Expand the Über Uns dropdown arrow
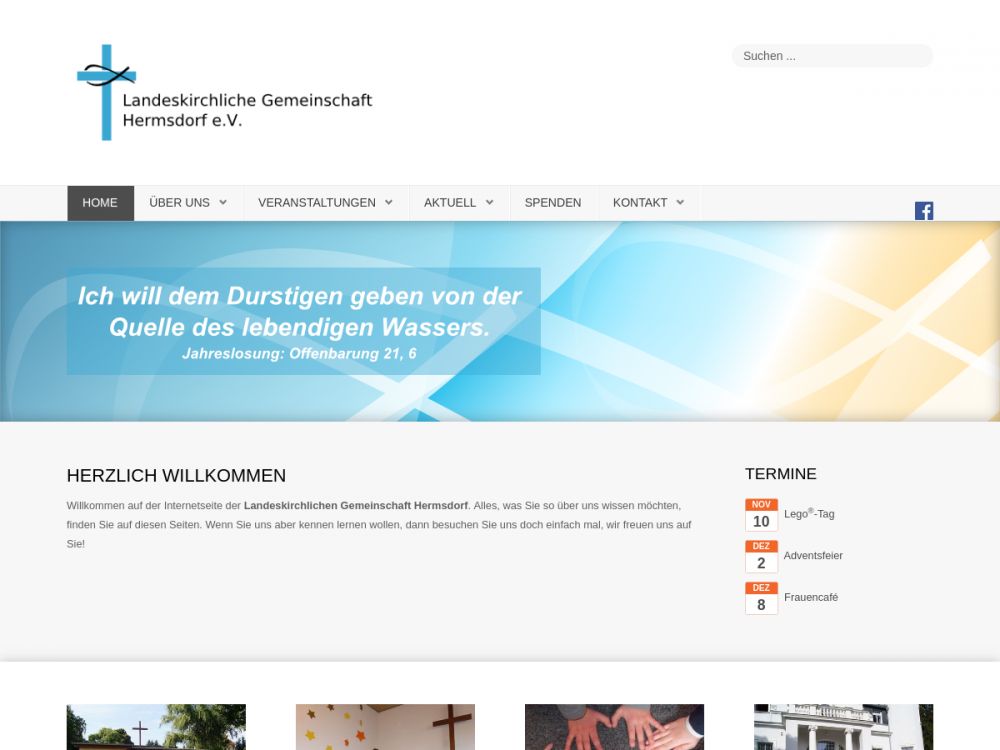 tap(223, 203)
